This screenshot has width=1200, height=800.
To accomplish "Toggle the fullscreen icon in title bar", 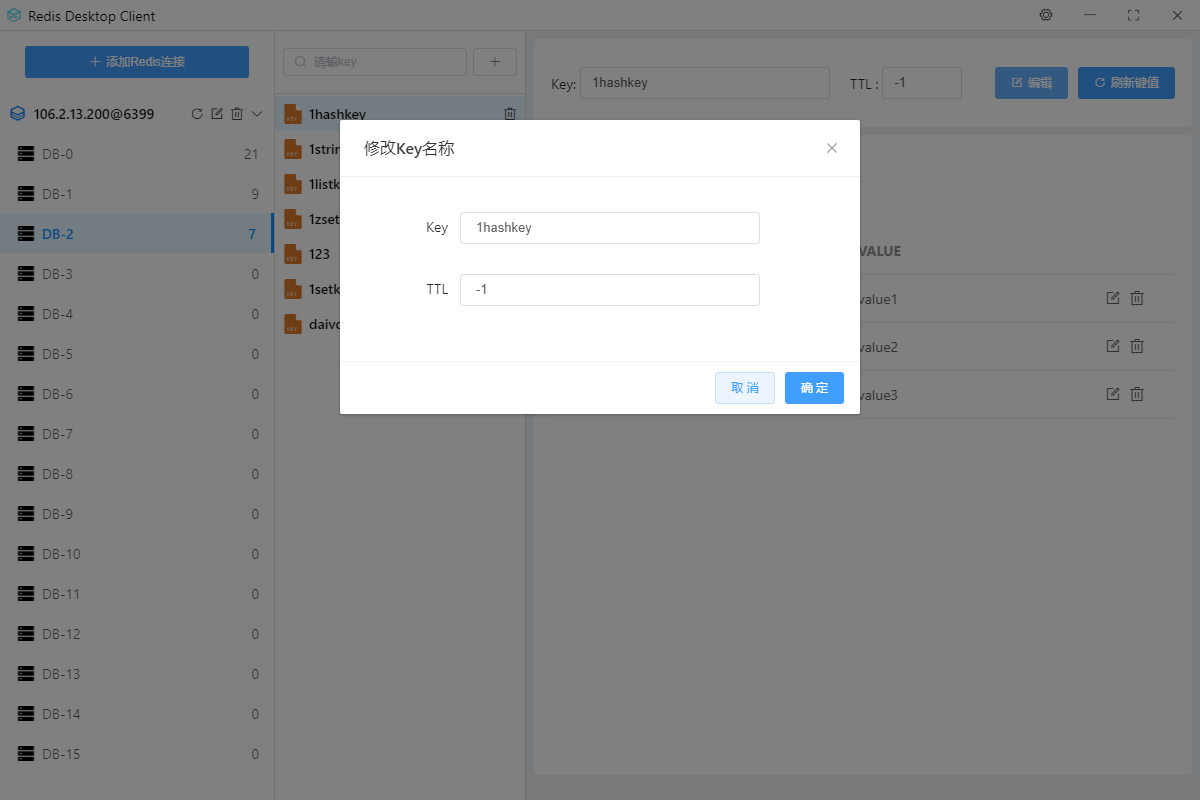I will tap(1133, 15).
